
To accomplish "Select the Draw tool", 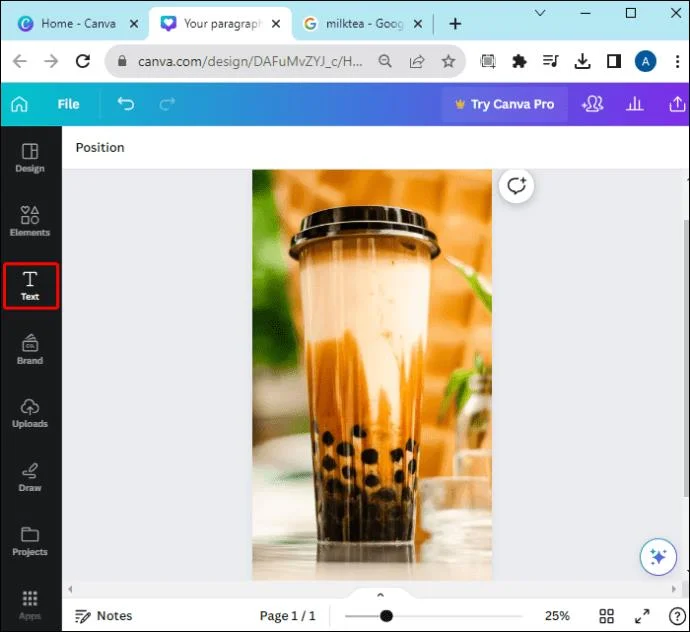I will click(x=30, y=478).
